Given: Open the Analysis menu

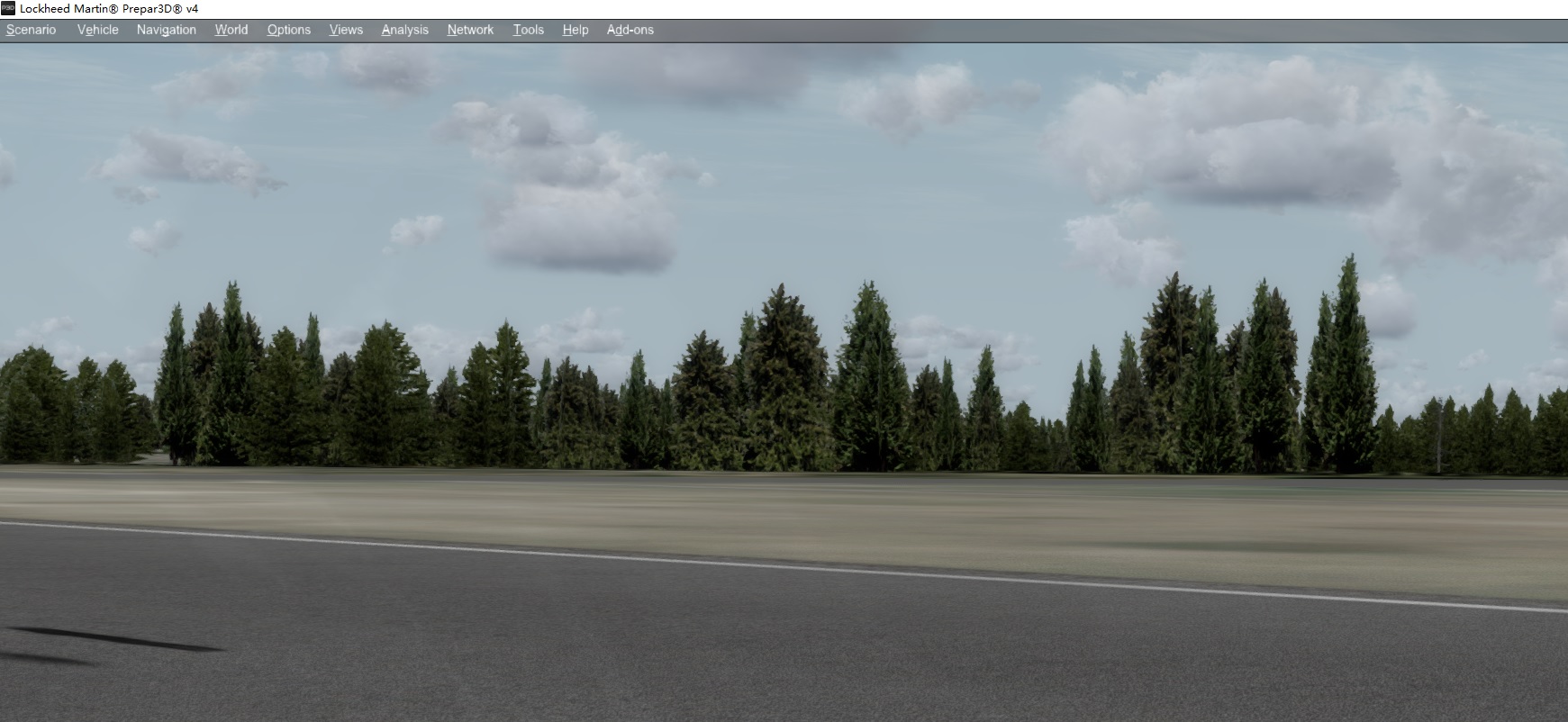Looking at the screenshot, I should (405, 30).
